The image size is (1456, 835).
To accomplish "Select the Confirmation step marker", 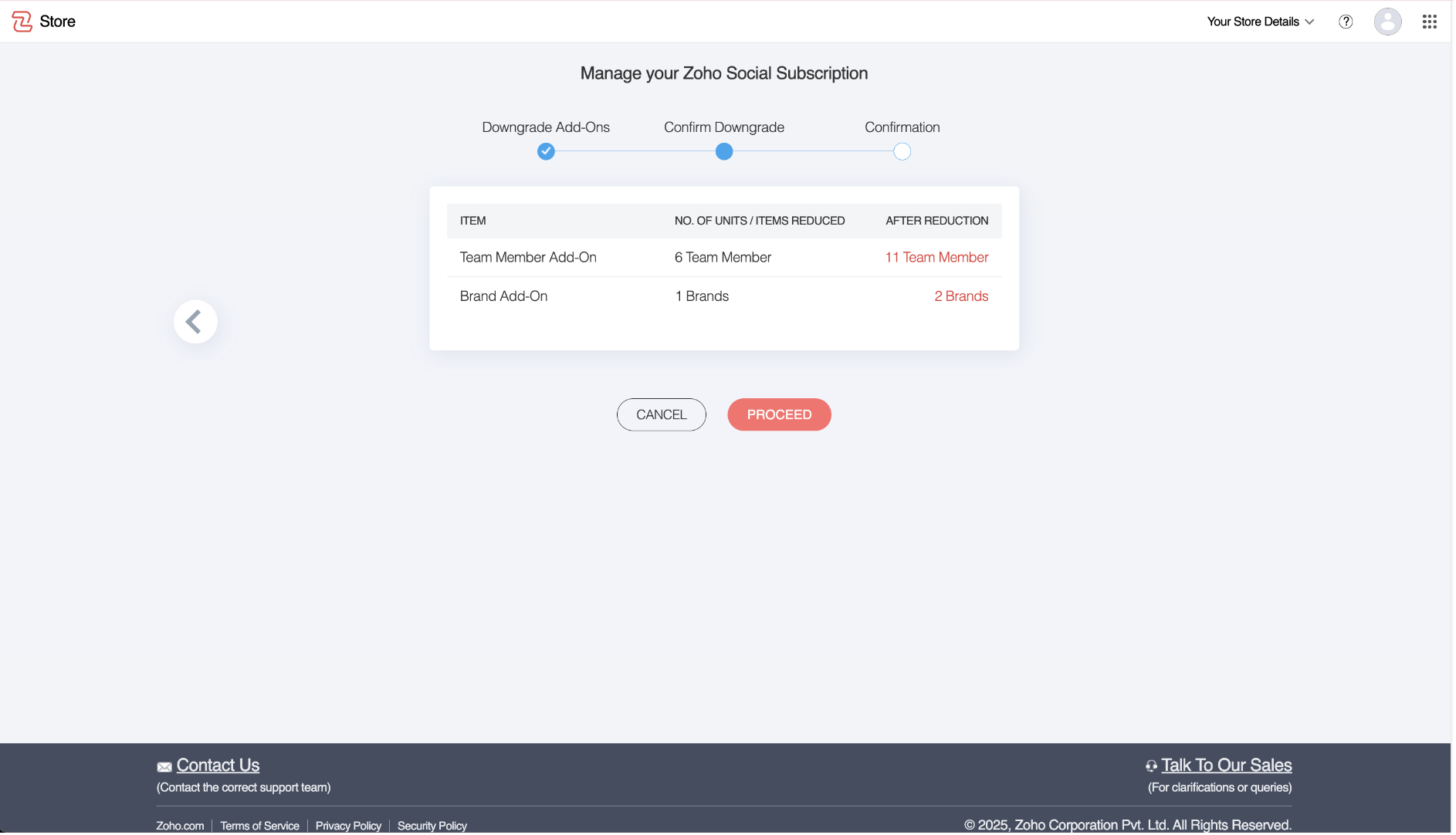I will [902, 151].
